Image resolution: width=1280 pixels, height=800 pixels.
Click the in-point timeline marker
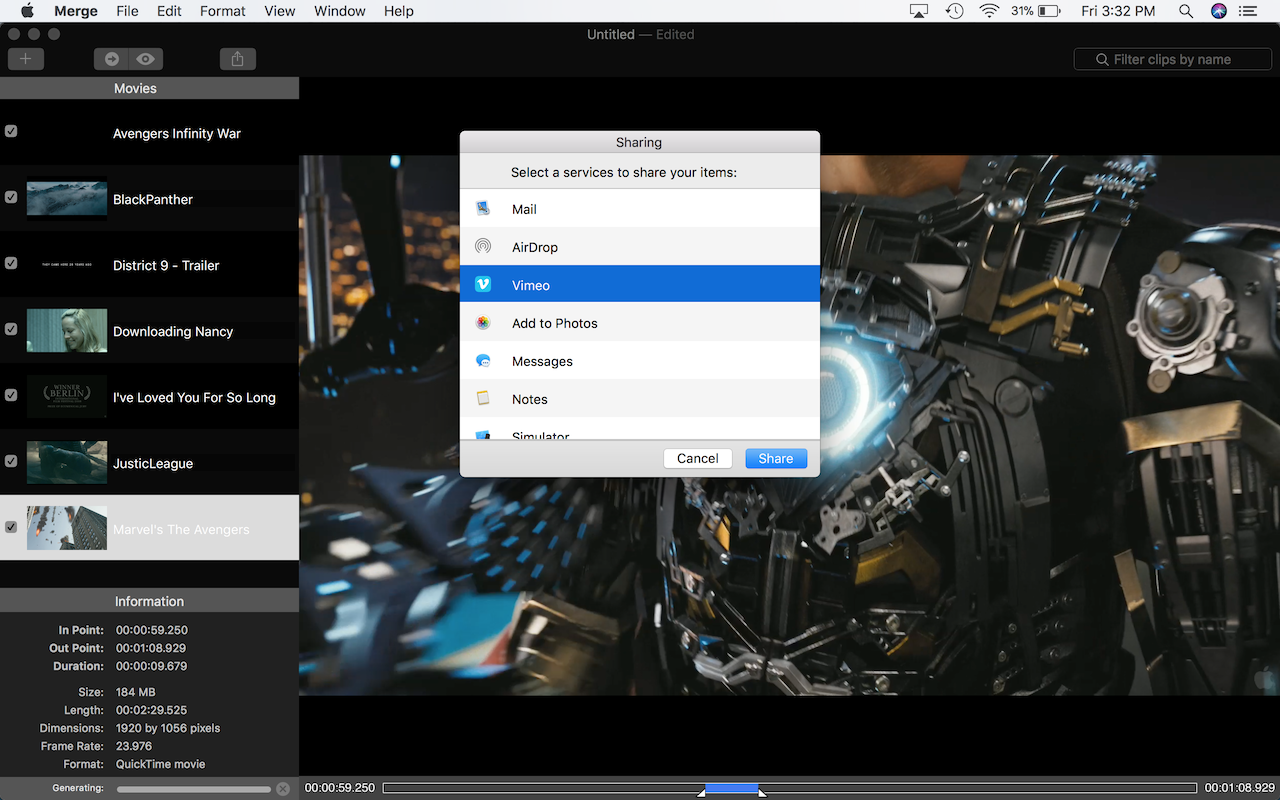tap(702, 794)
